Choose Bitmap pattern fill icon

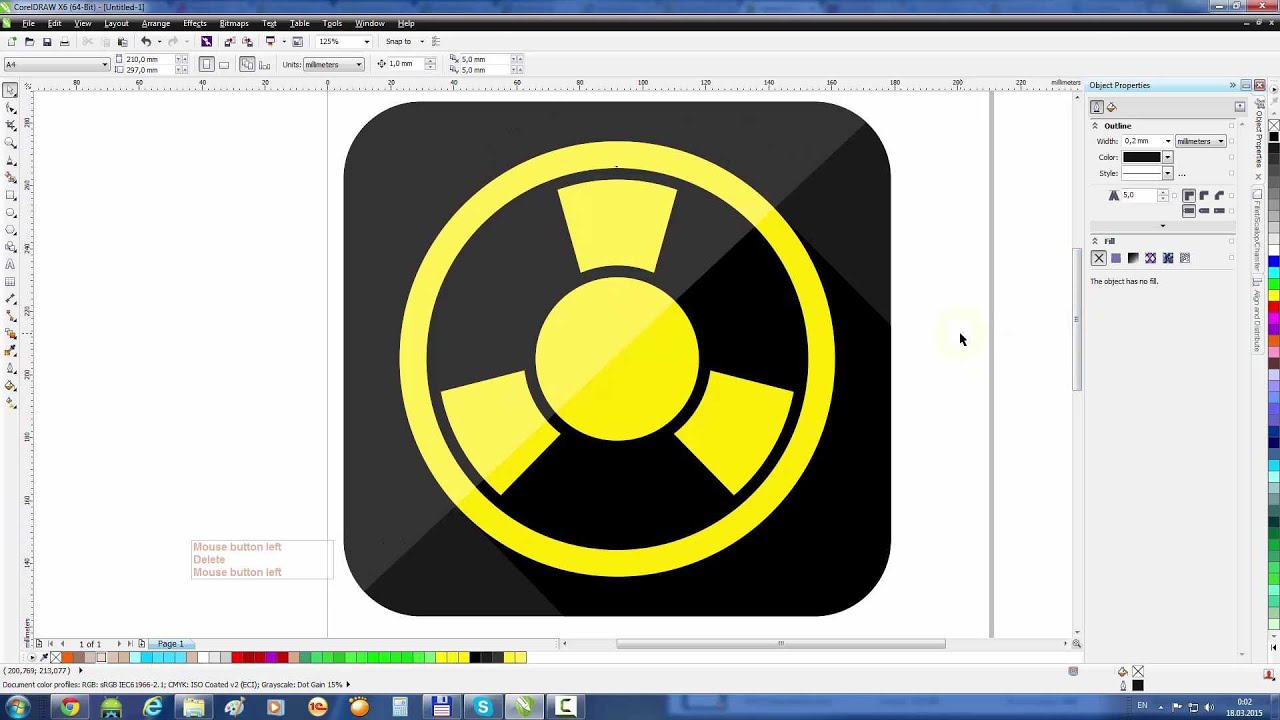coord(1167,258)
